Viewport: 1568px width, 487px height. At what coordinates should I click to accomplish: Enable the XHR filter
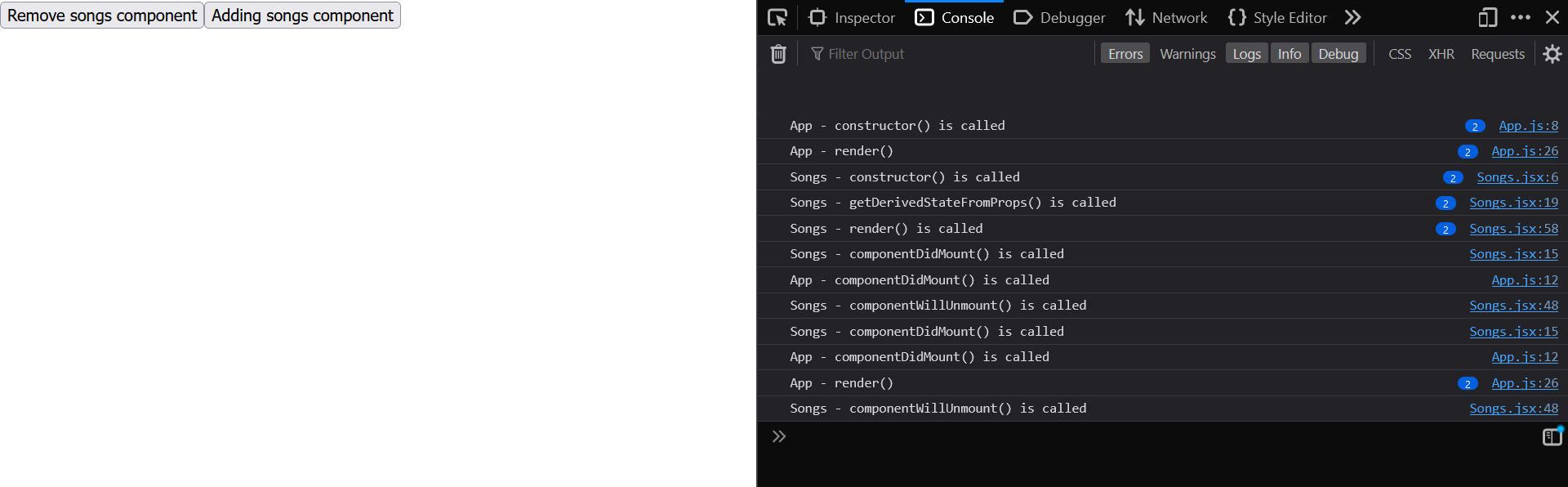[x=1441, y=54]
